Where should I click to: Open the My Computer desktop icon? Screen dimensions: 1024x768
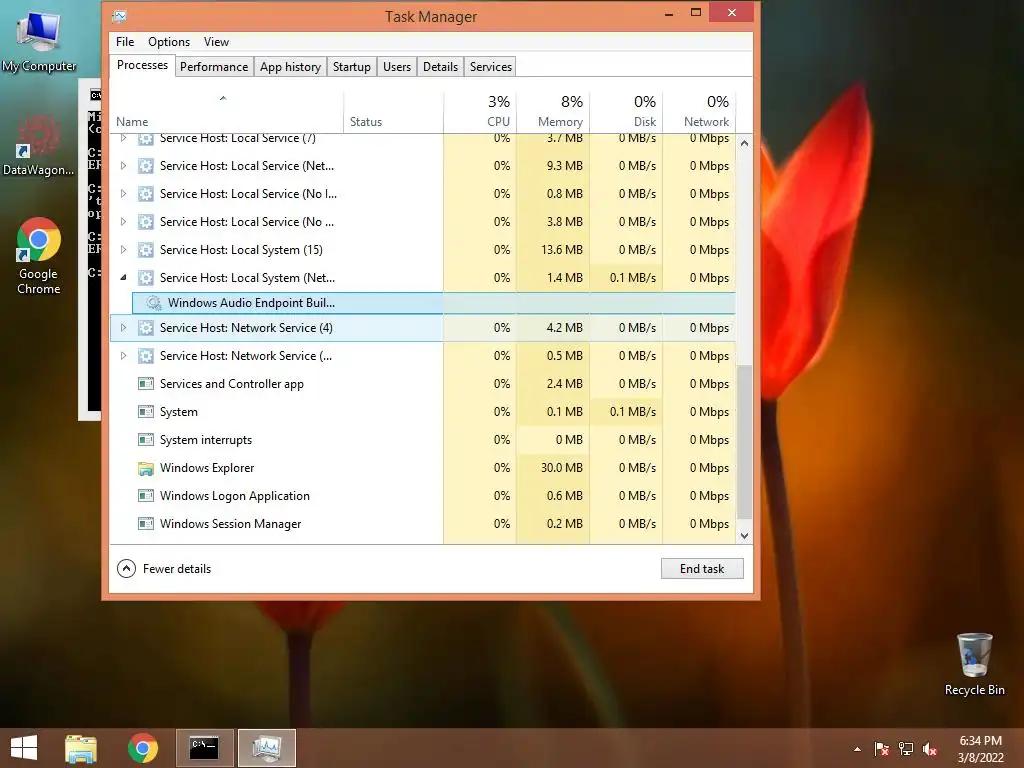click(x=39, y=41)
